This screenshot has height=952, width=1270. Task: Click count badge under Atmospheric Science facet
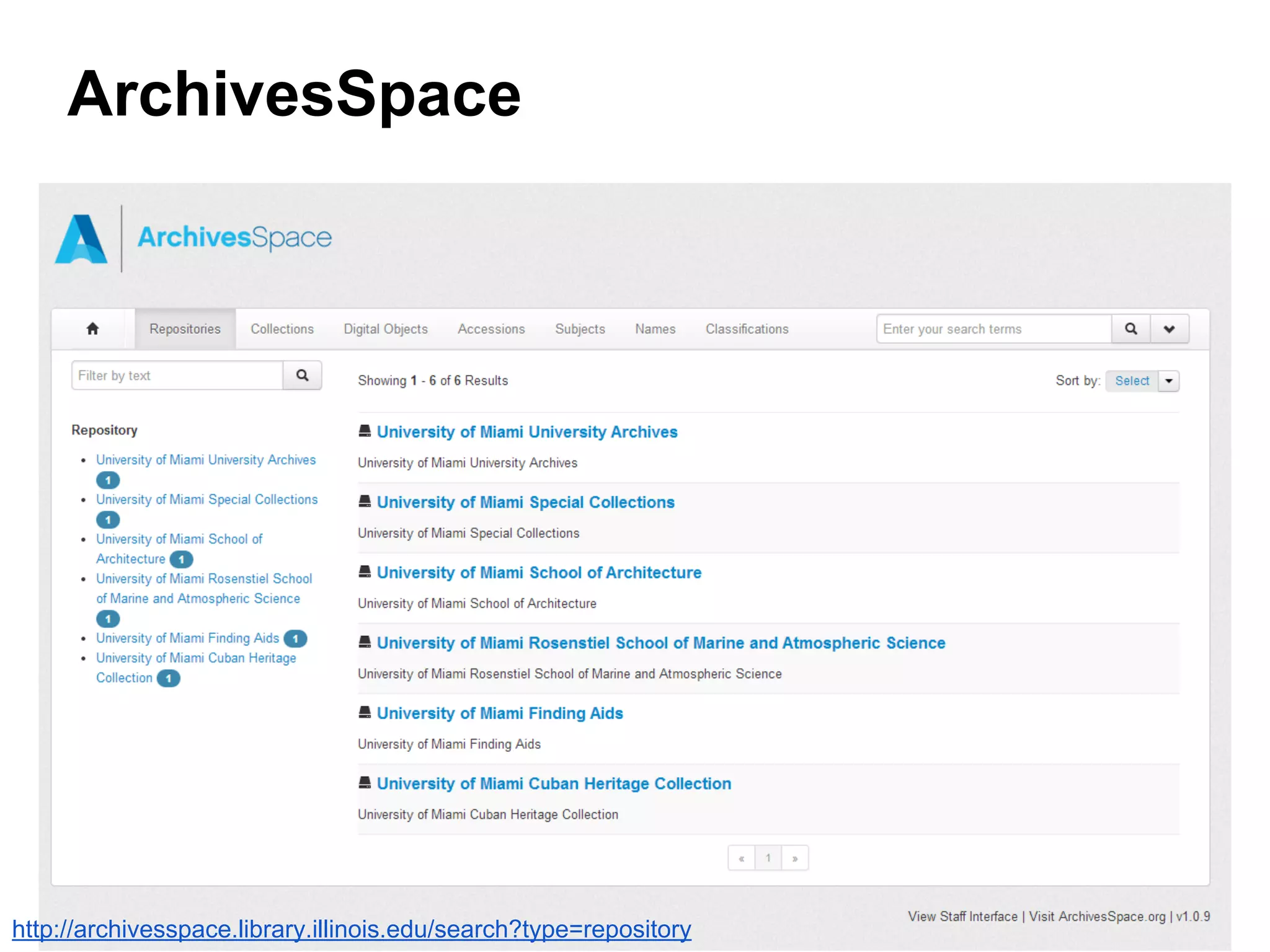coord(108,619)
